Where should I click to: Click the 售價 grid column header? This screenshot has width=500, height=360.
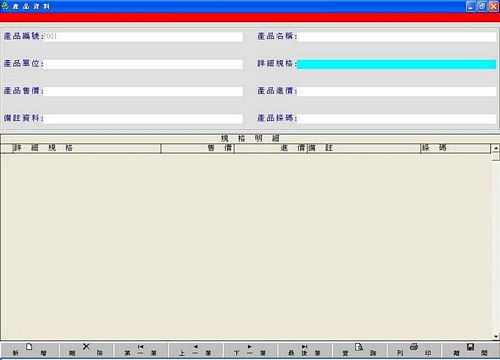(x=198, y=148)
